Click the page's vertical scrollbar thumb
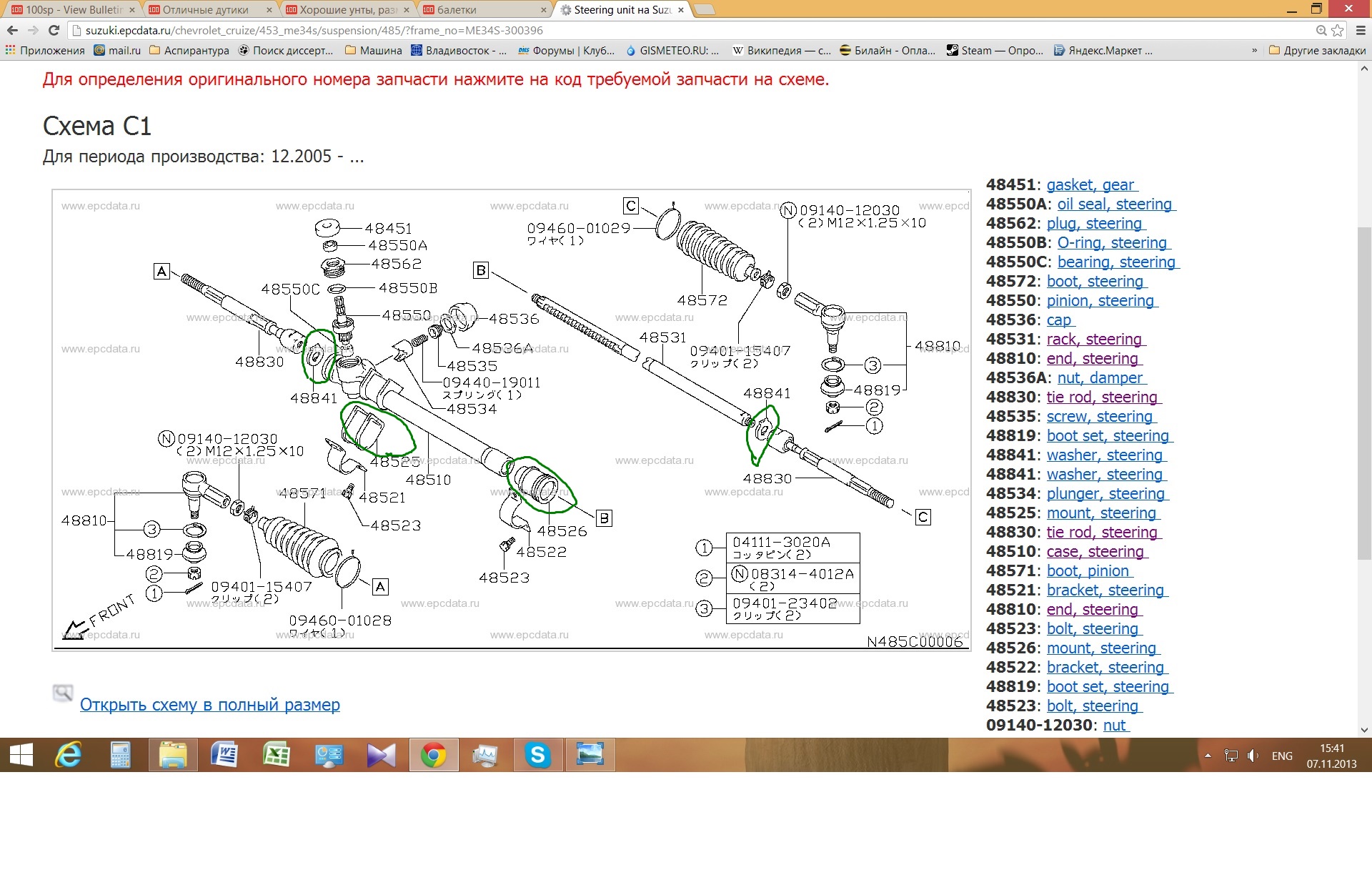This screenshot has height=875, width=1372. tap(1364, 393)
